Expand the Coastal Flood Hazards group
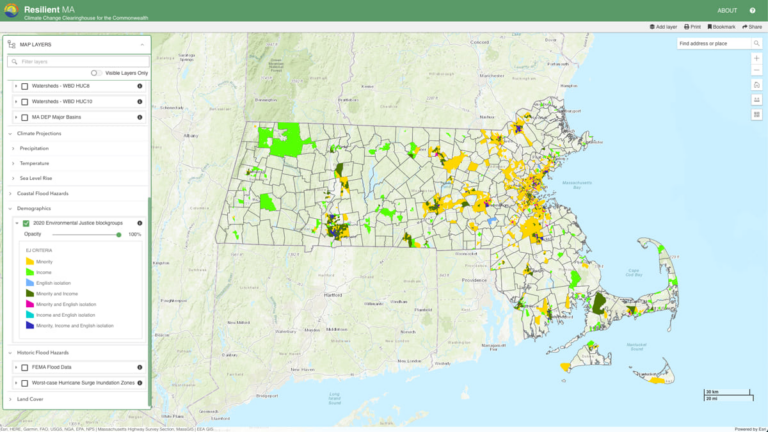This screenshot has width=768, height=432. tap(10, 193)
